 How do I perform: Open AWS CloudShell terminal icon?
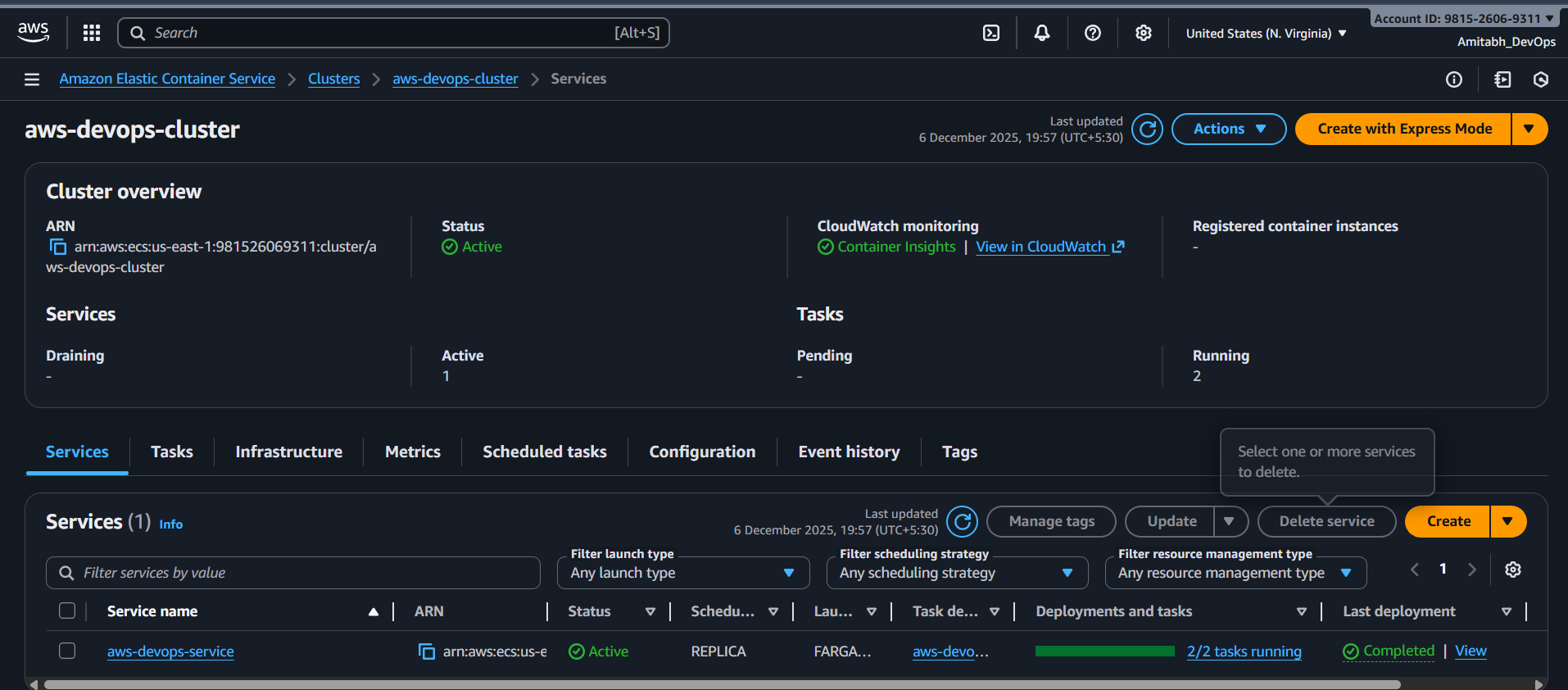(991, 33)
